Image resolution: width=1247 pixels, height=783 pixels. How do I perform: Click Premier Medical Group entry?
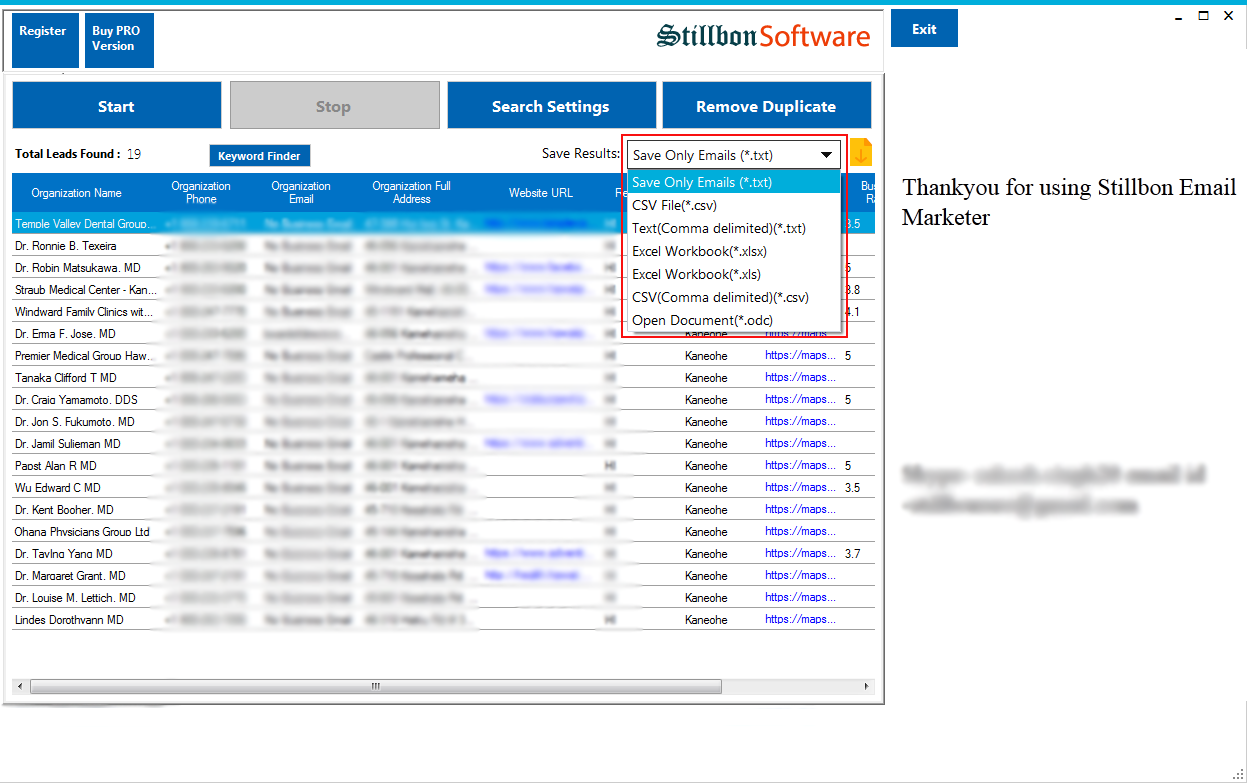(x=82, y=356)
